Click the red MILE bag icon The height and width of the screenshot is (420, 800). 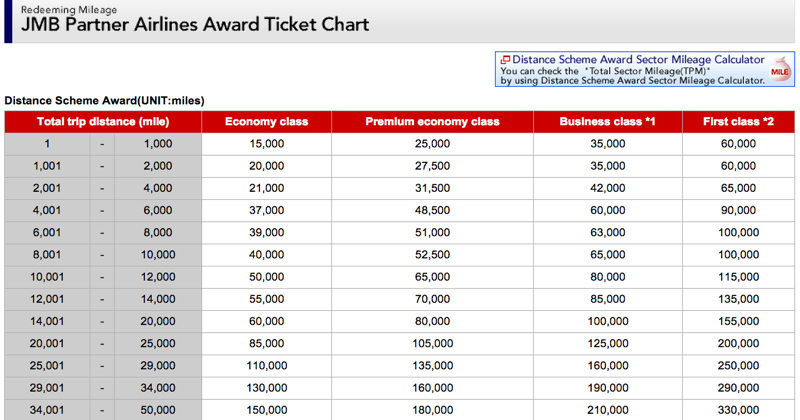coord(780,70)
